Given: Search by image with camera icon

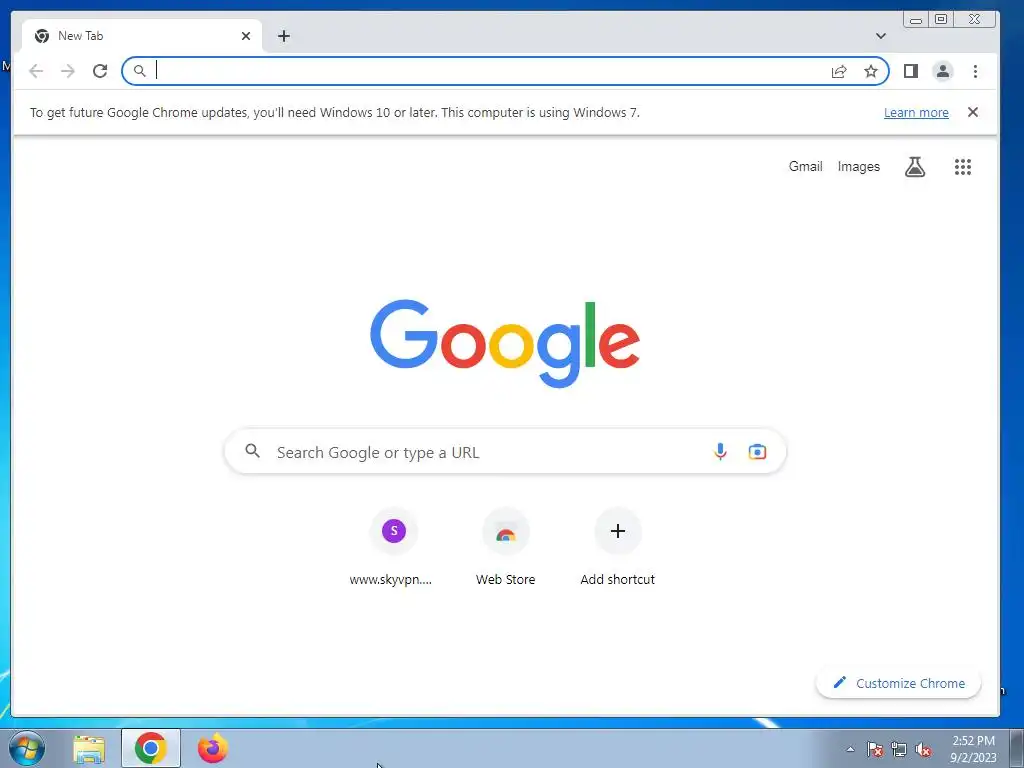Looking at the screenshot, I should (758, 452).
